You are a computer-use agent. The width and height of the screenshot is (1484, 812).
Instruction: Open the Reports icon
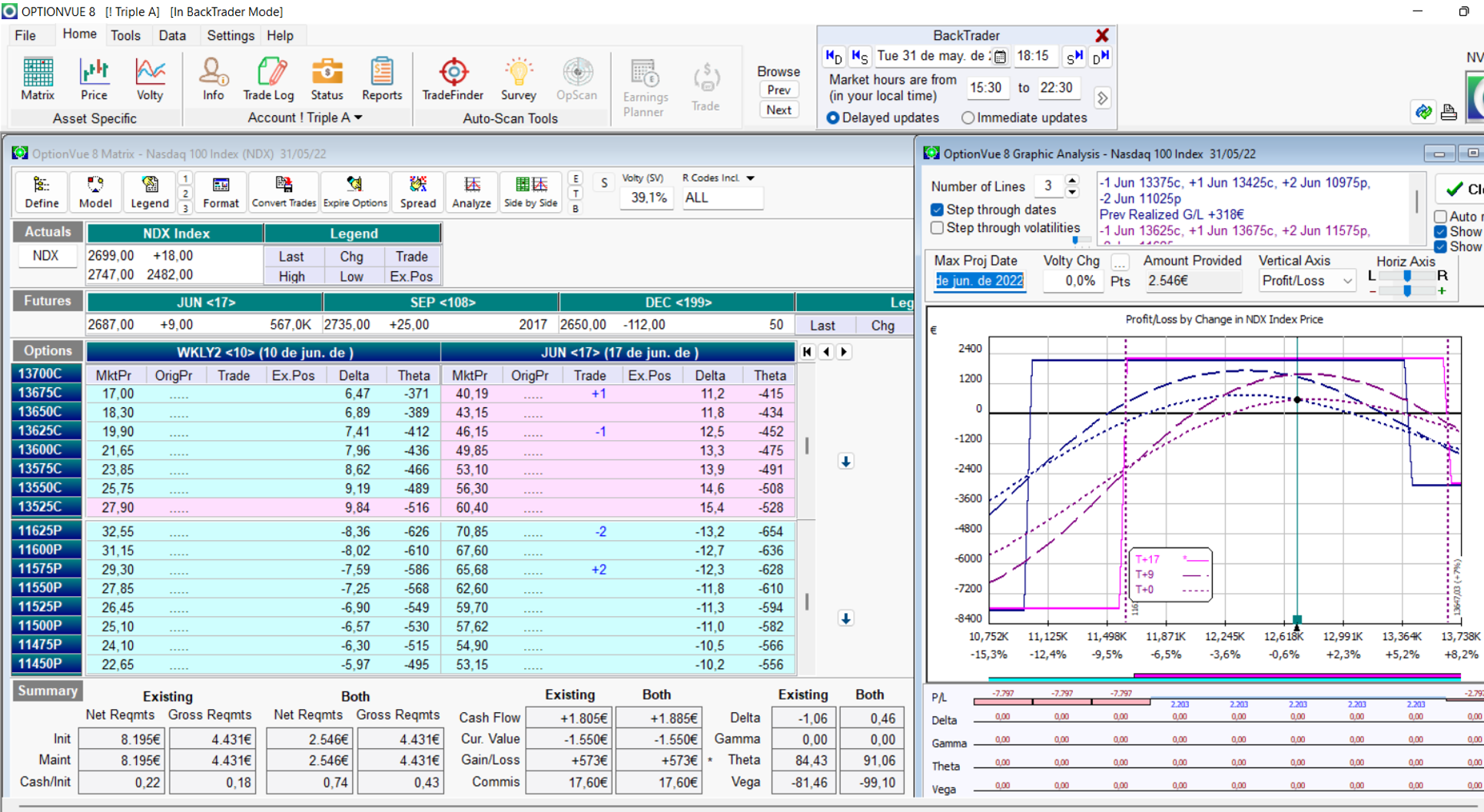click(382, 79)
